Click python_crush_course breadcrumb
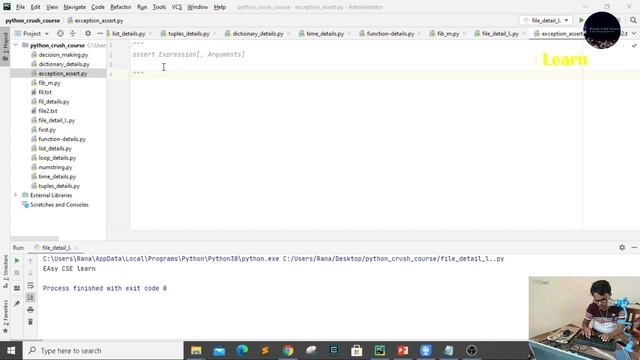This screenshot has width=640, height=360. [x=33, y=20]
